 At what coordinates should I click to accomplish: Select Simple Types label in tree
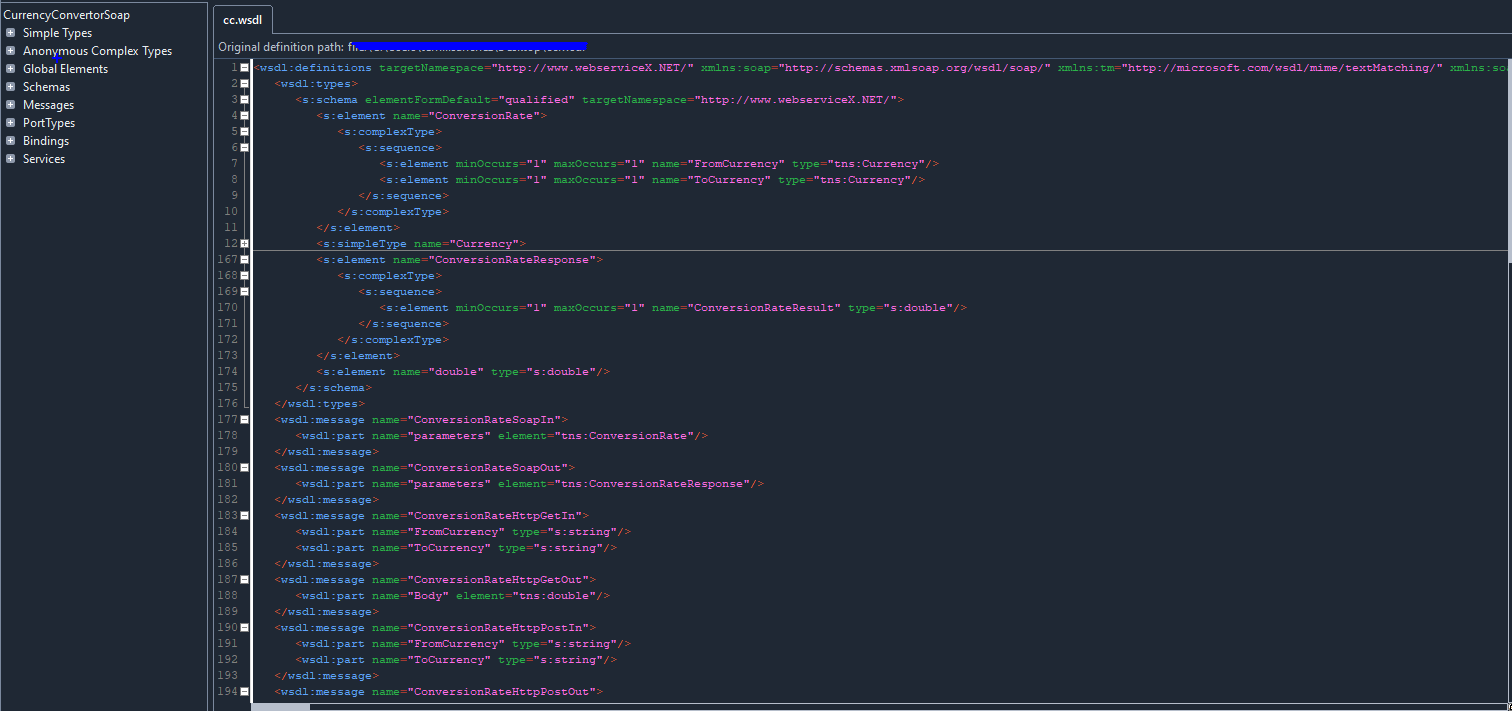pos(58,33)
